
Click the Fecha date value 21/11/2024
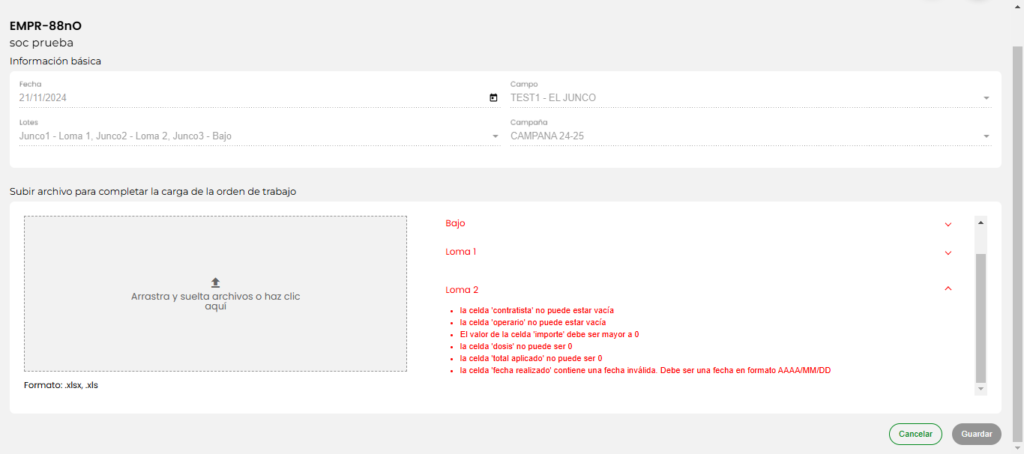coord(48,98)
